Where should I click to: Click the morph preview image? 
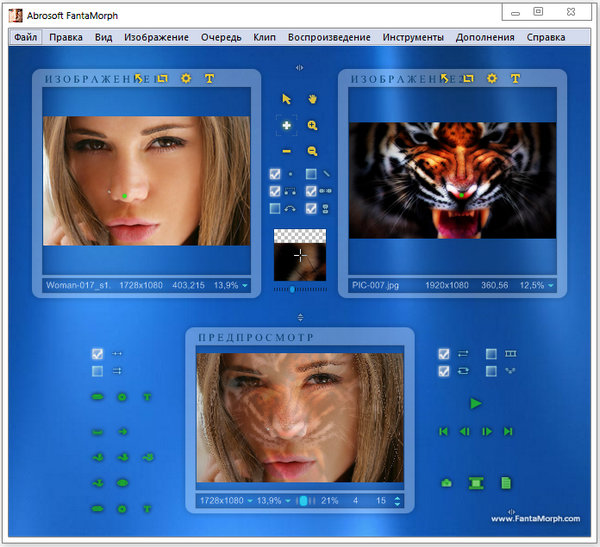(x=300, y=418)
